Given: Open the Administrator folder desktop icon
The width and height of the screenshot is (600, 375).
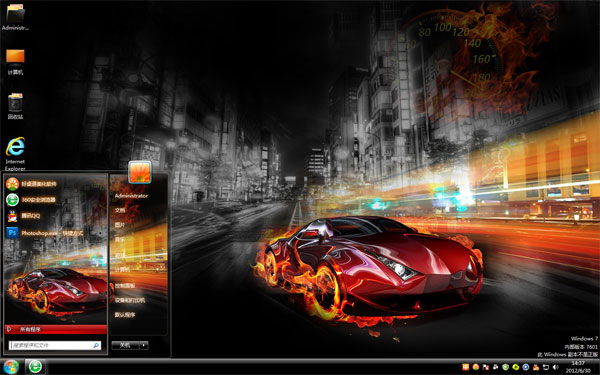Looking at the screenshot, I should 15,18.
